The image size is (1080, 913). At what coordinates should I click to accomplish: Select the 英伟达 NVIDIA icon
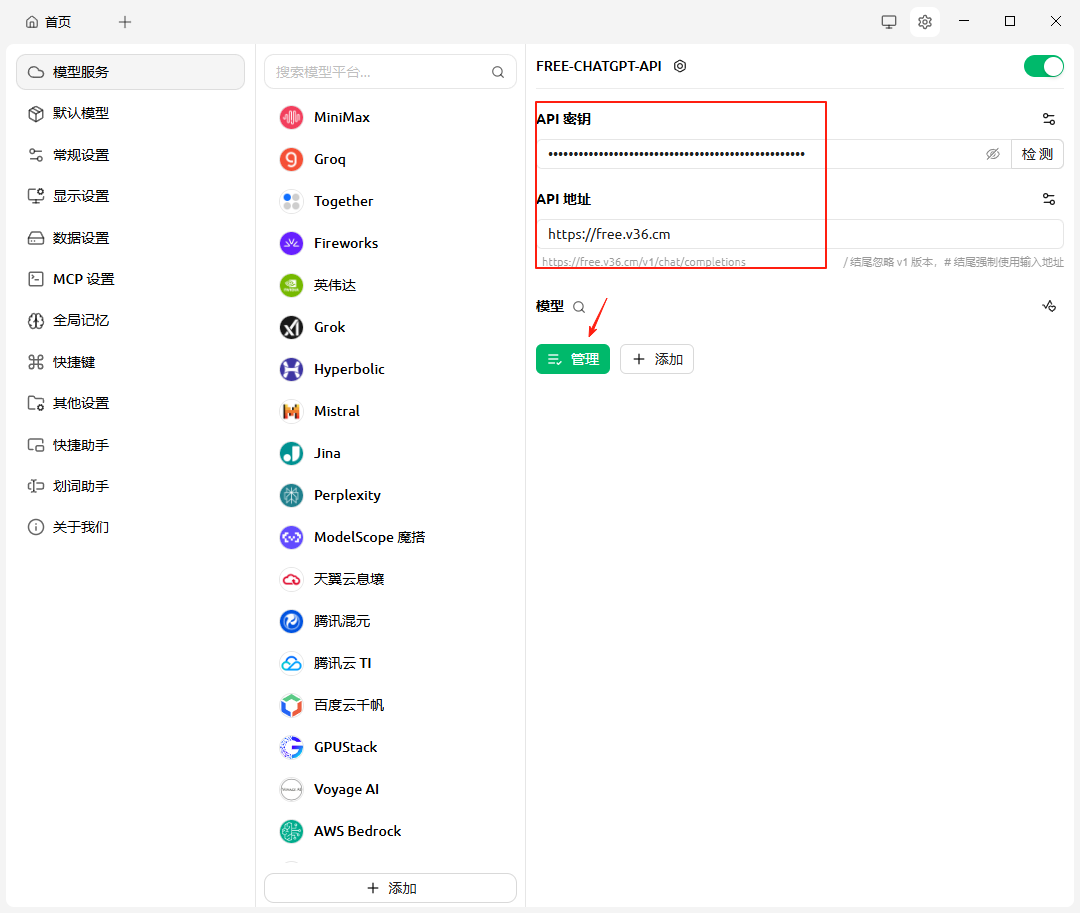click(x=291, y=285)
